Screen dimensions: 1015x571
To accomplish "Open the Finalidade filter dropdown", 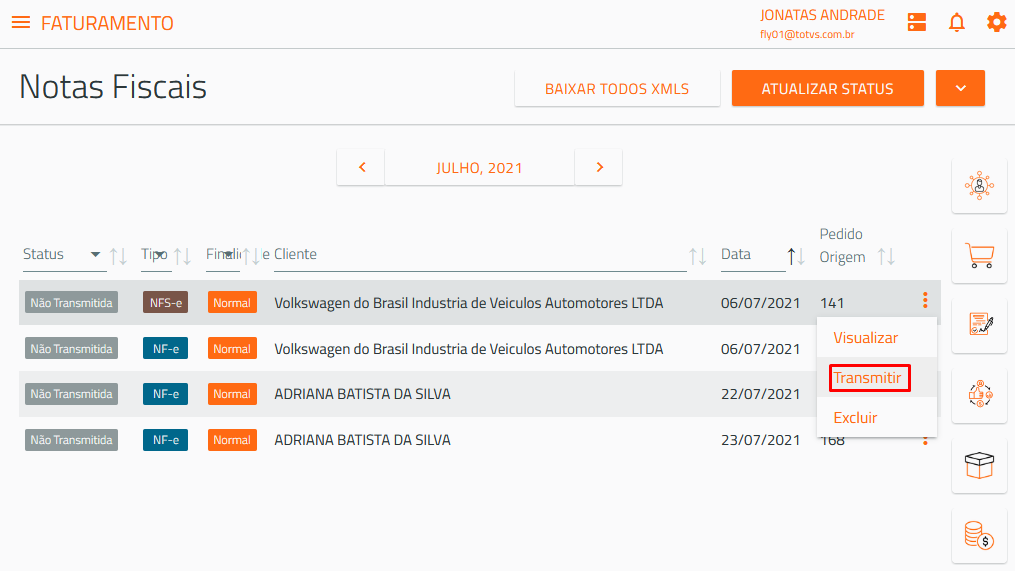I will [229, 254].
